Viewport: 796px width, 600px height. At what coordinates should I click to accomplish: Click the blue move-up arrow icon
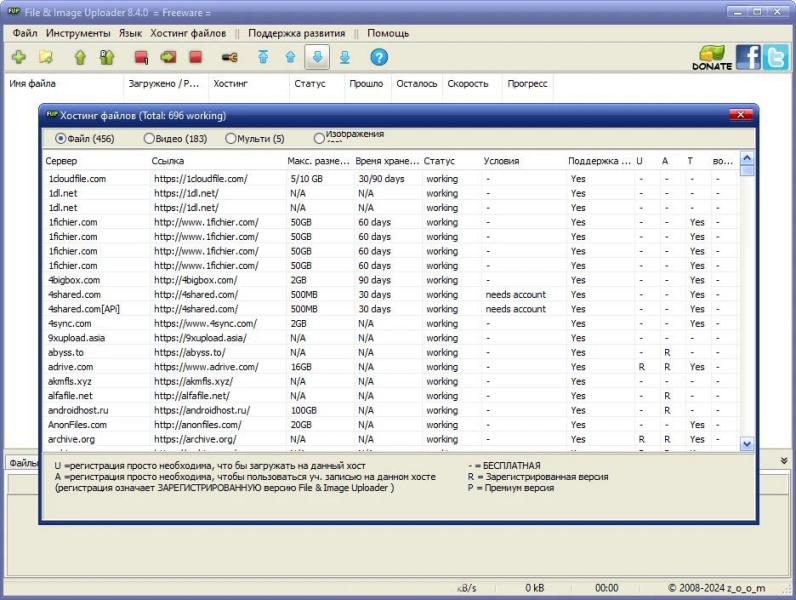coord(290,57)
